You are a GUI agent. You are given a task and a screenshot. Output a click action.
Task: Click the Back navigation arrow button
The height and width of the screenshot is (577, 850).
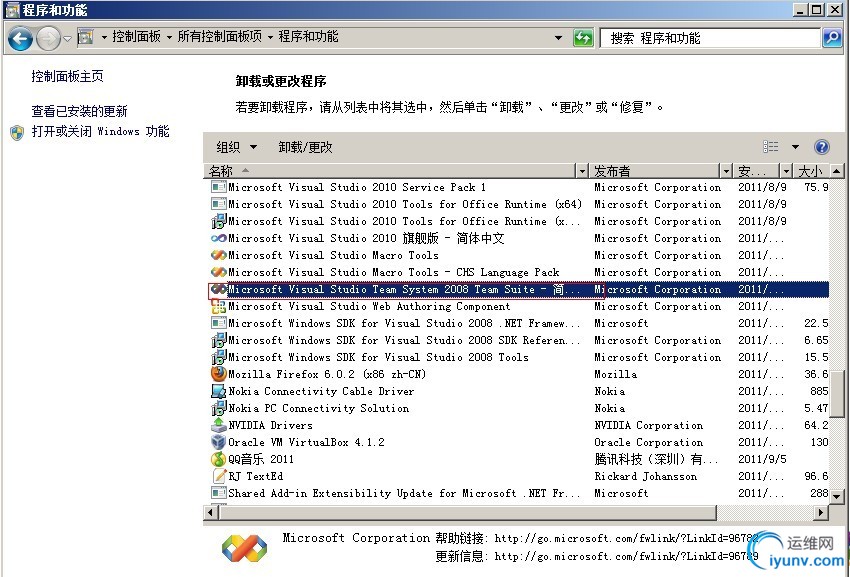21,39
